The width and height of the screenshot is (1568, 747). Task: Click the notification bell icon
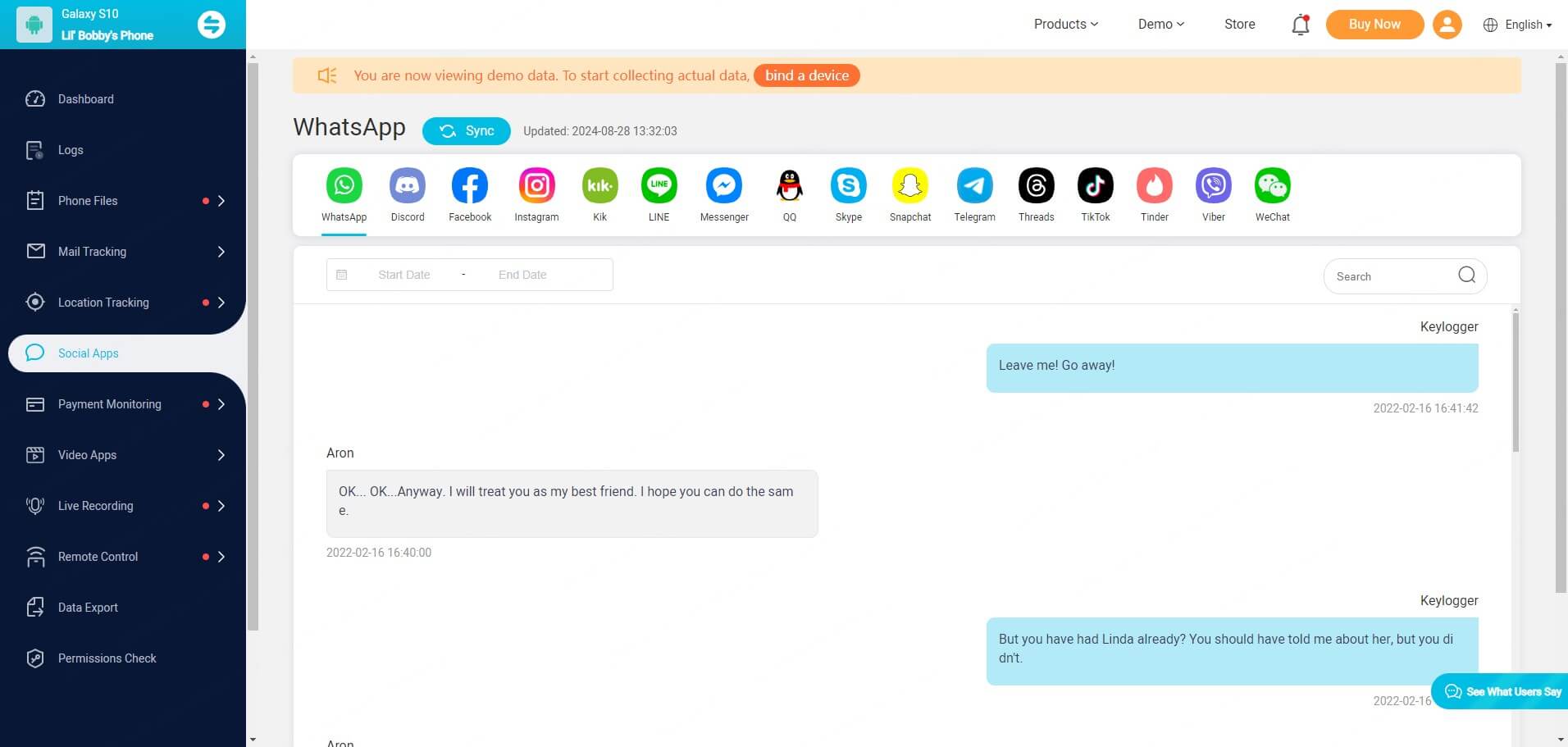tap(1301, 25)
